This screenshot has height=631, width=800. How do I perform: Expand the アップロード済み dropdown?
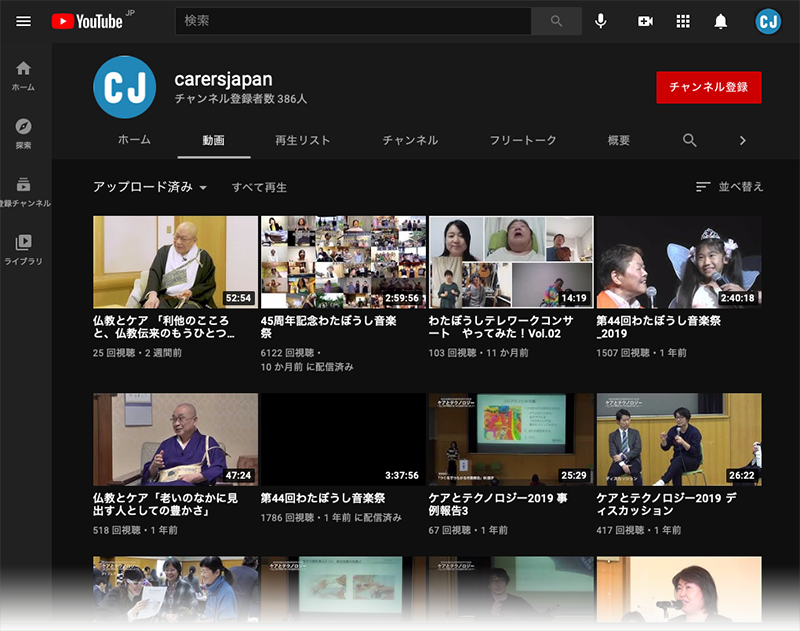[150, 187]
